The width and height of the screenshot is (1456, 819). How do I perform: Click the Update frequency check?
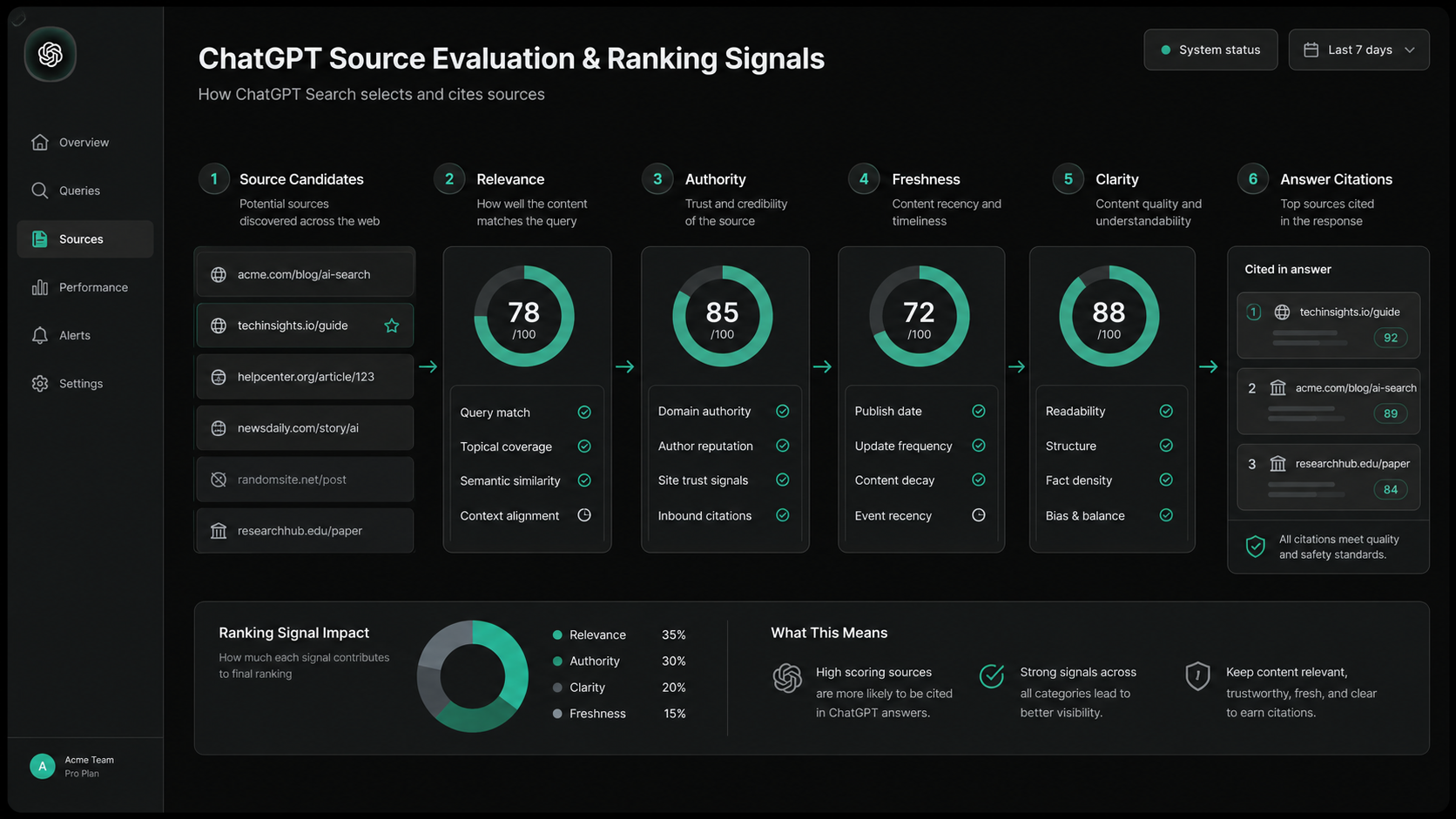pos(979,446)
